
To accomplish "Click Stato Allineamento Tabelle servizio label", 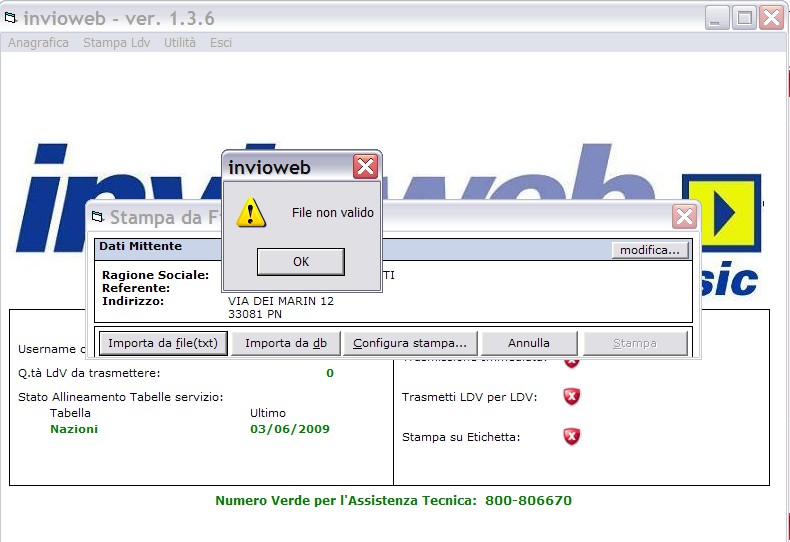I will 120,397.
